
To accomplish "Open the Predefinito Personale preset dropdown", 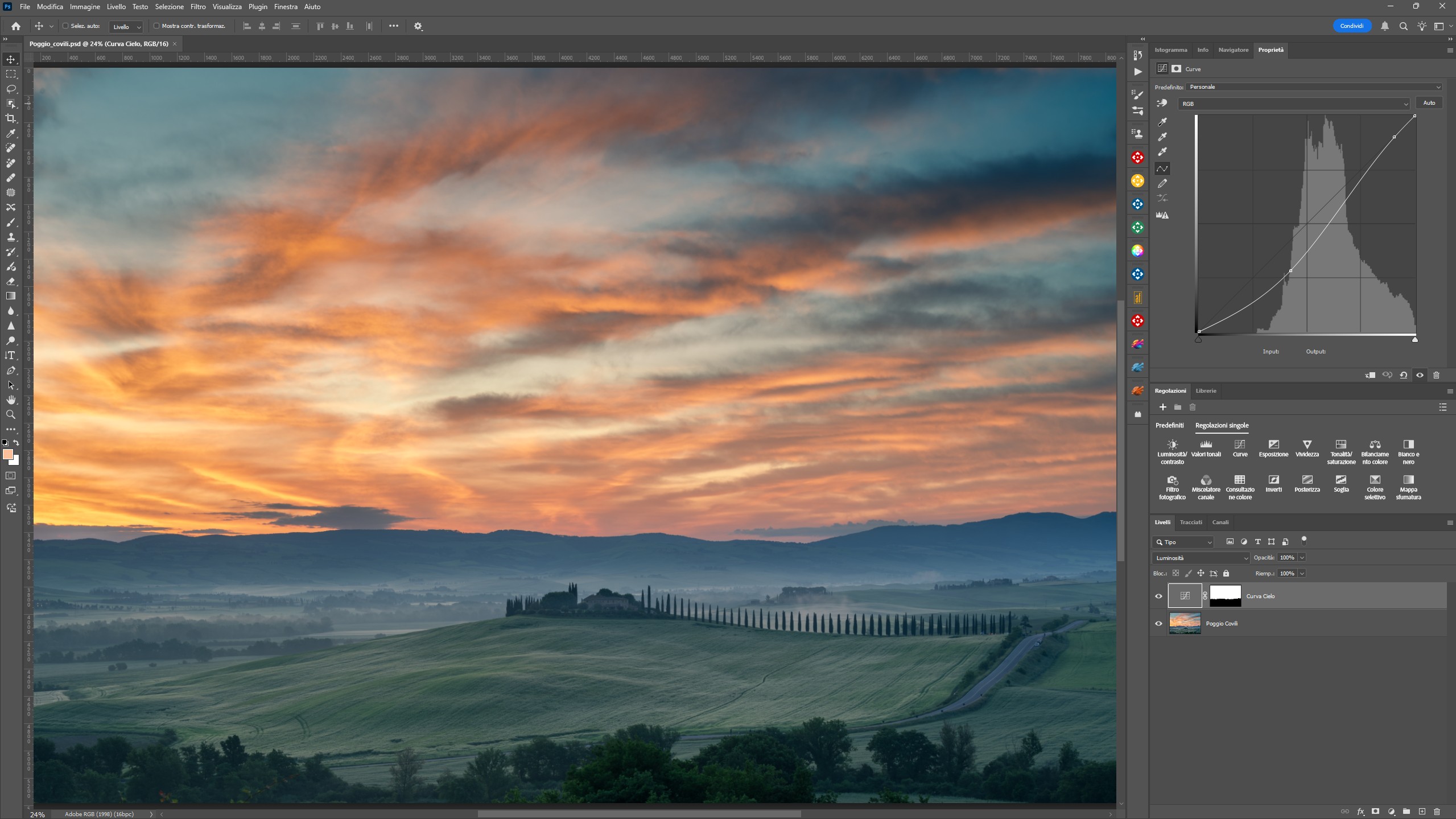I will click(1314, 87).
